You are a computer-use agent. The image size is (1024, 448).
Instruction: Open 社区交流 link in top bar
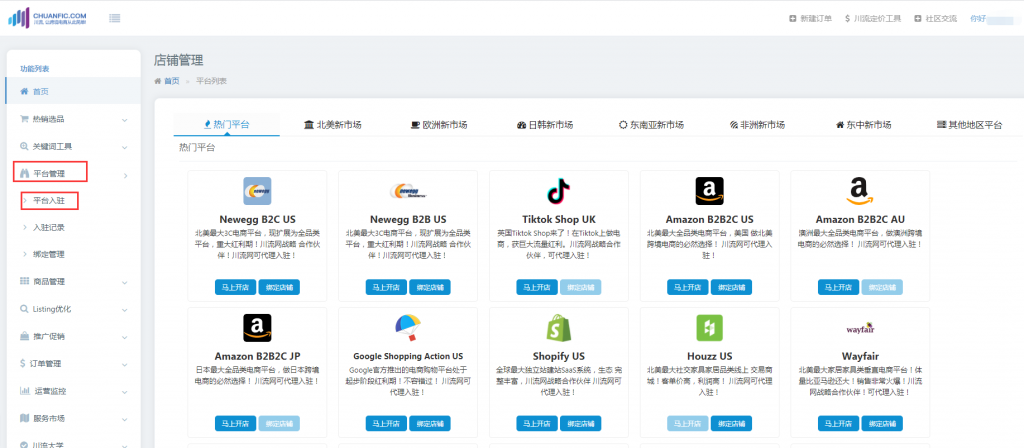935,19
